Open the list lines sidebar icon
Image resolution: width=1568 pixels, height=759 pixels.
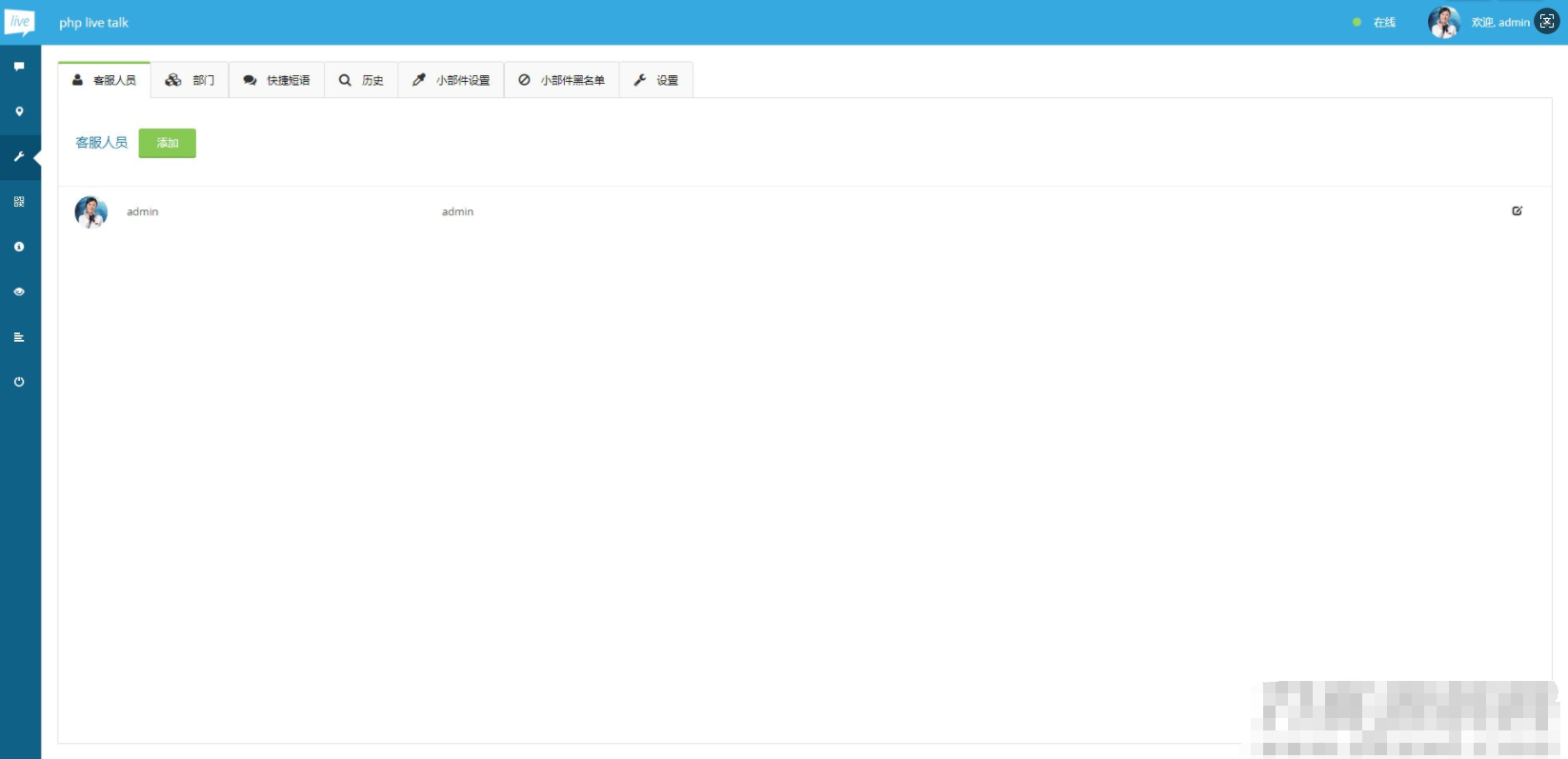19,337
